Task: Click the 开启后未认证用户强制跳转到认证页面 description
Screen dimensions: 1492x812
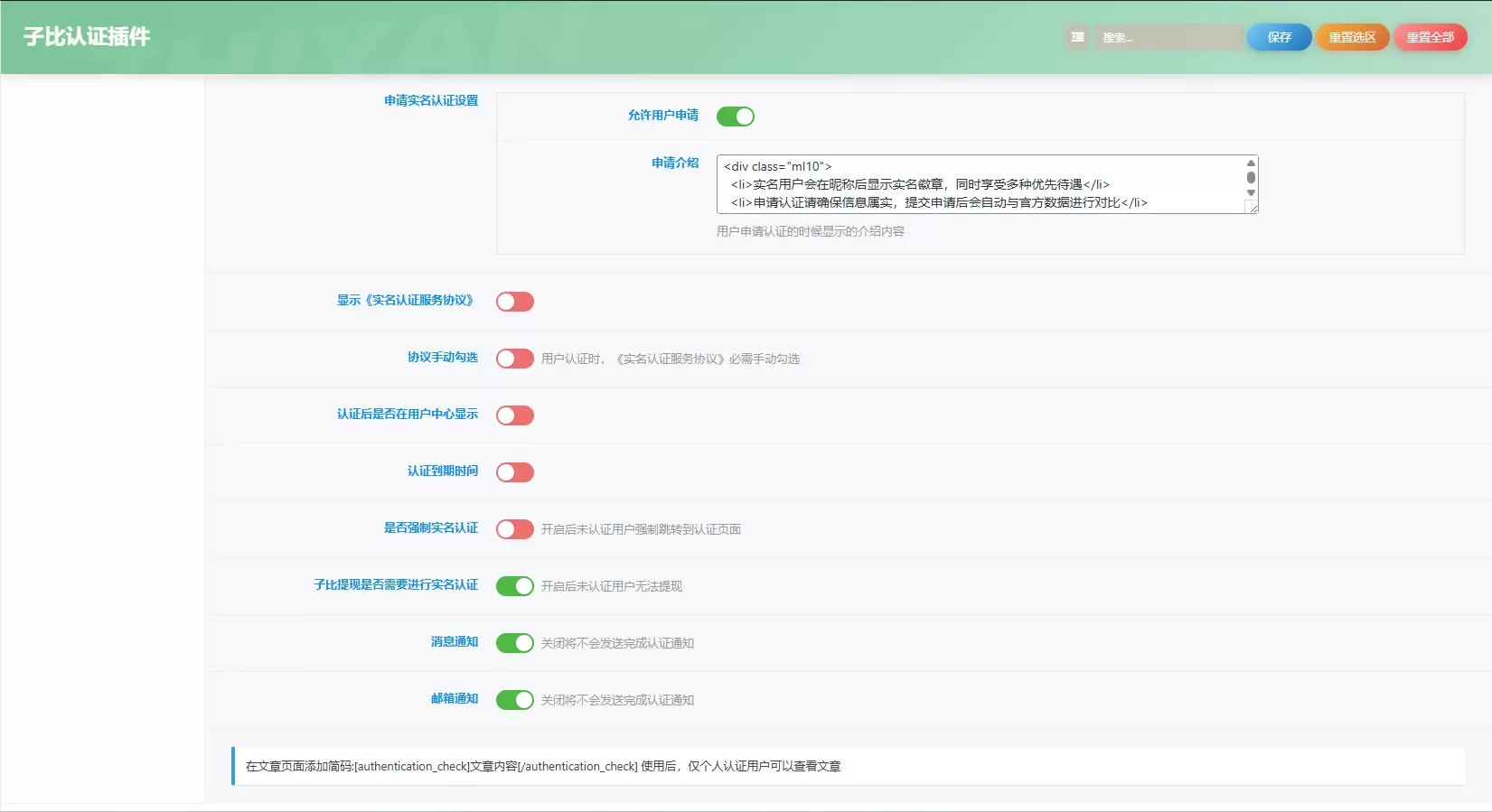Action: coord(641,529)
